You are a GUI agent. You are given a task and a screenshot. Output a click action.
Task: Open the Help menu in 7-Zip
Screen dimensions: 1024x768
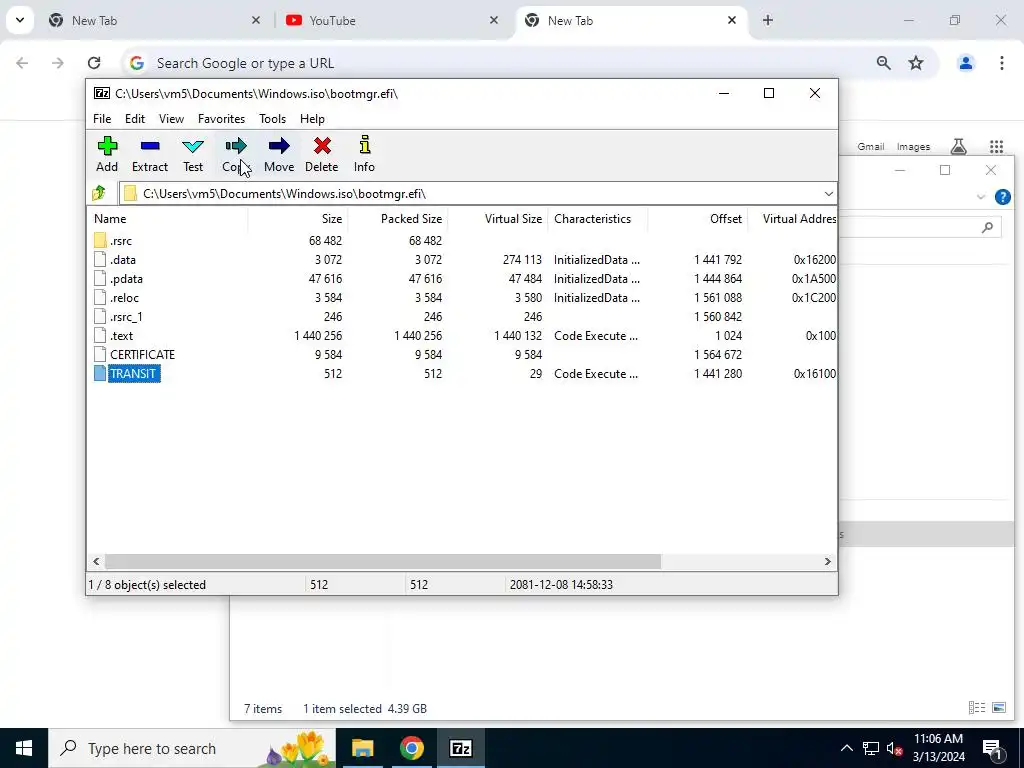point(312,119)
